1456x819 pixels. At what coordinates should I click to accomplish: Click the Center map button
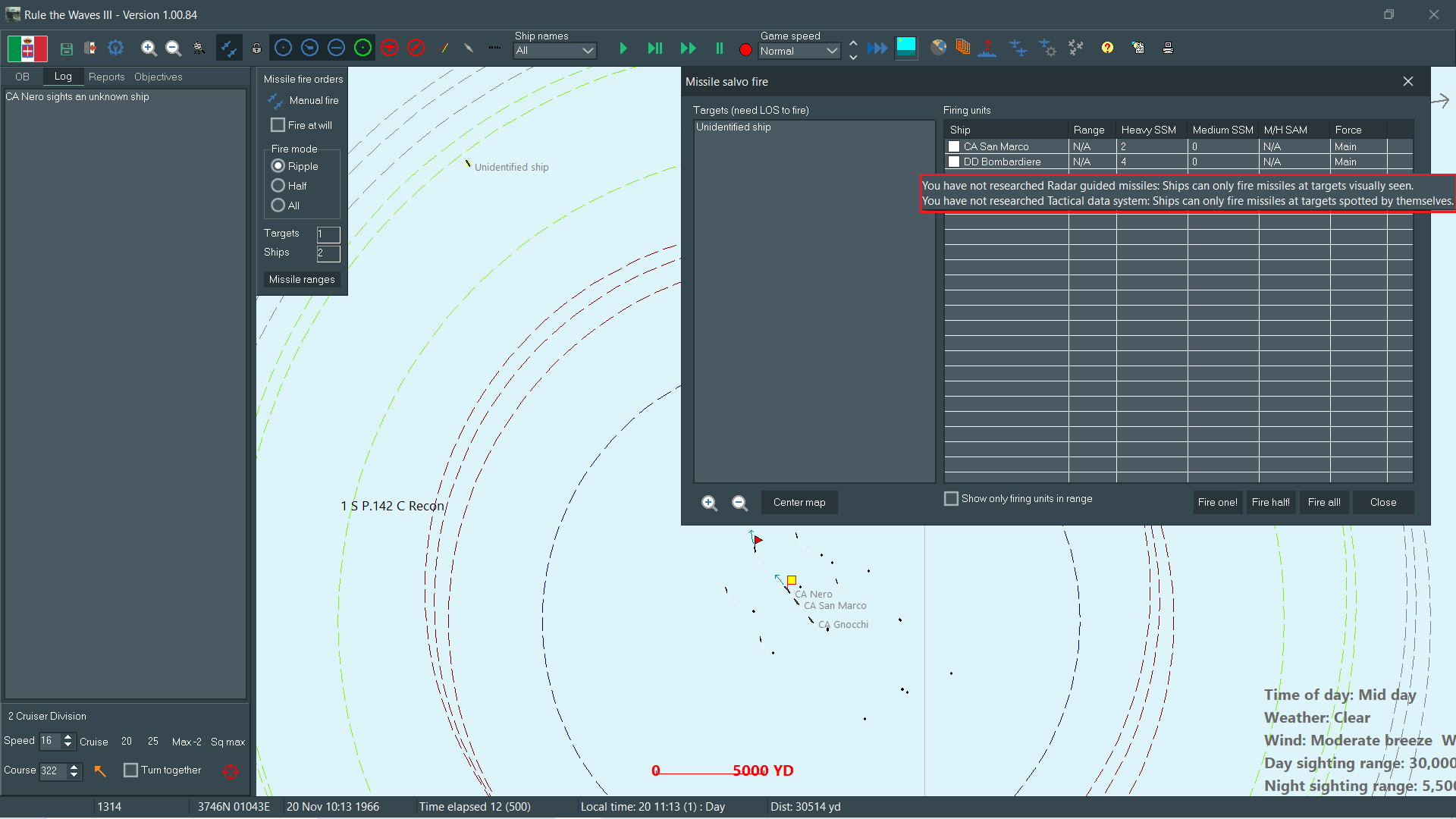pos(799,502)
